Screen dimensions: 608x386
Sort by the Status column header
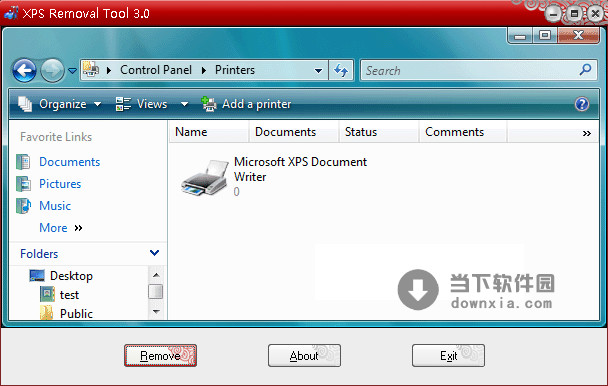tap(379, 132)
